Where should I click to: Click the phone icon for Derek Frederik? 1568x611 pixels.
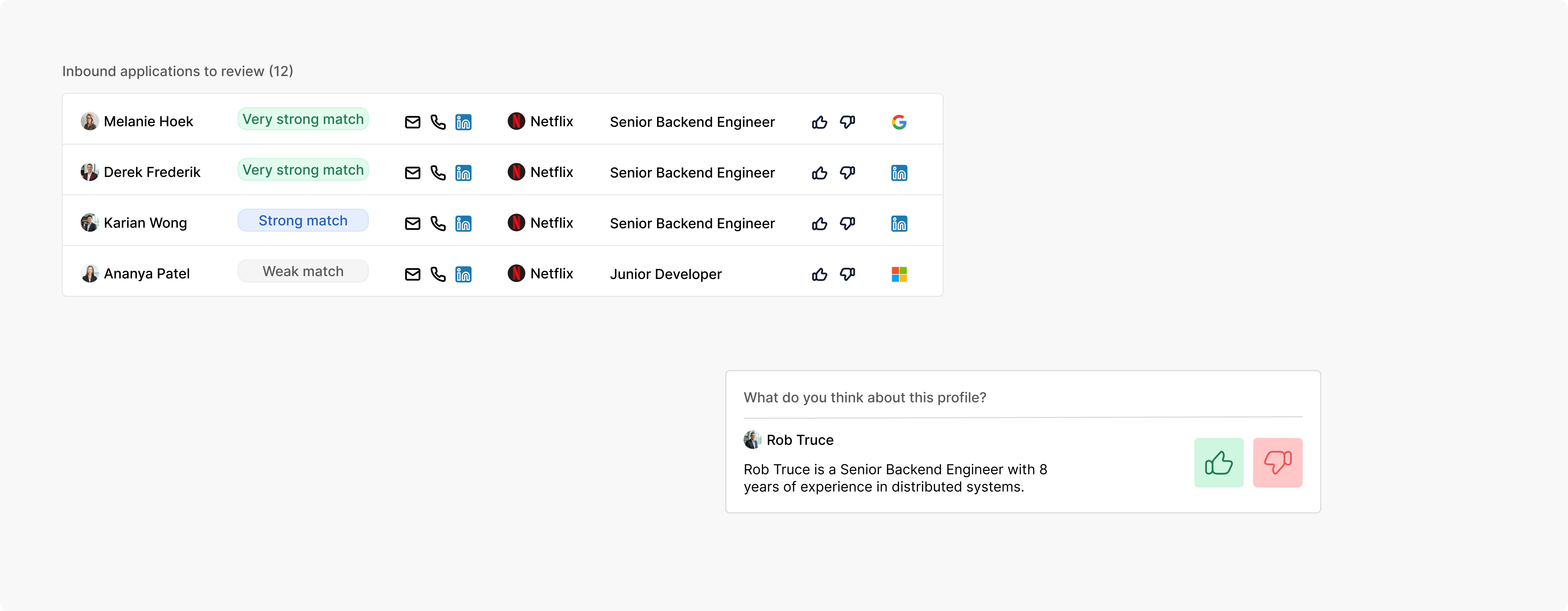point(438,172)
